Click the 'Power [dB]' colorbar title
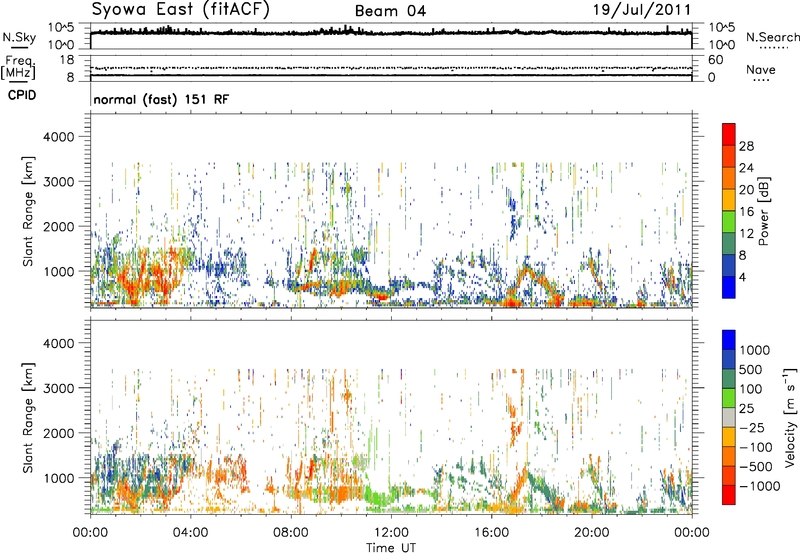Screen dimensions: 800x554 tap(763, 211)
